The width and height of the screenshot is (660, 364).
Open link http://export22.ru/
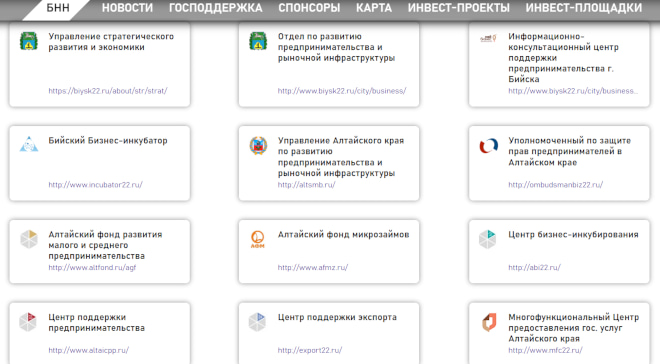(x=310, y=350)
